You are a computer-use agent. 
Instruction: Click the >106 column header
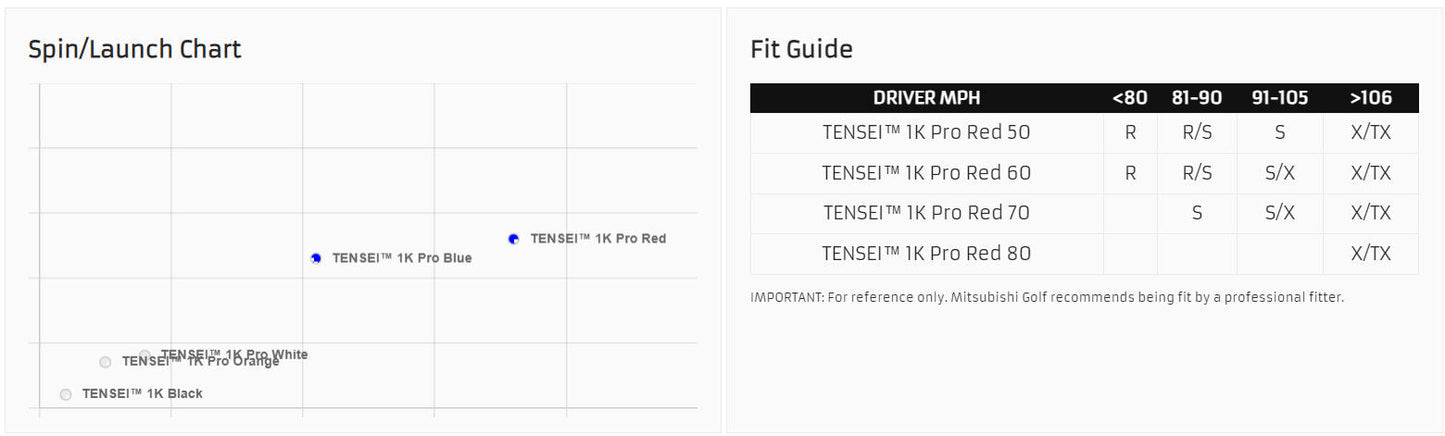pyautogui.click(x=1370, y=98)
